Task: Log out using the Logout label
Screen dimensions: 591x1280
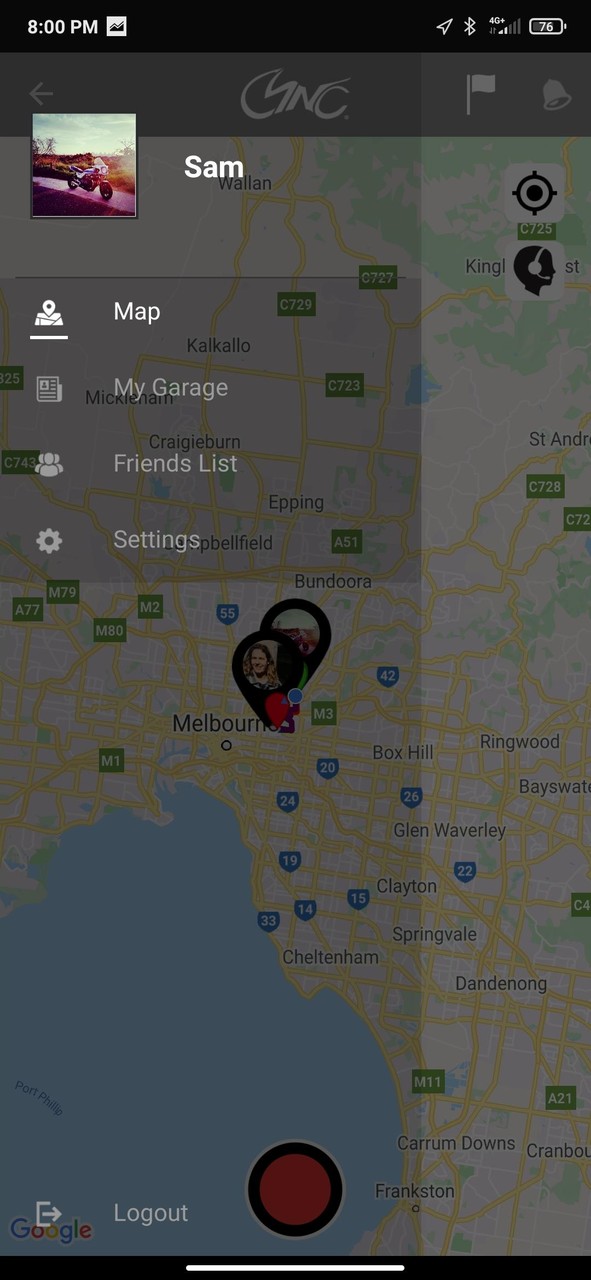Action: (x=151, y=1213)
